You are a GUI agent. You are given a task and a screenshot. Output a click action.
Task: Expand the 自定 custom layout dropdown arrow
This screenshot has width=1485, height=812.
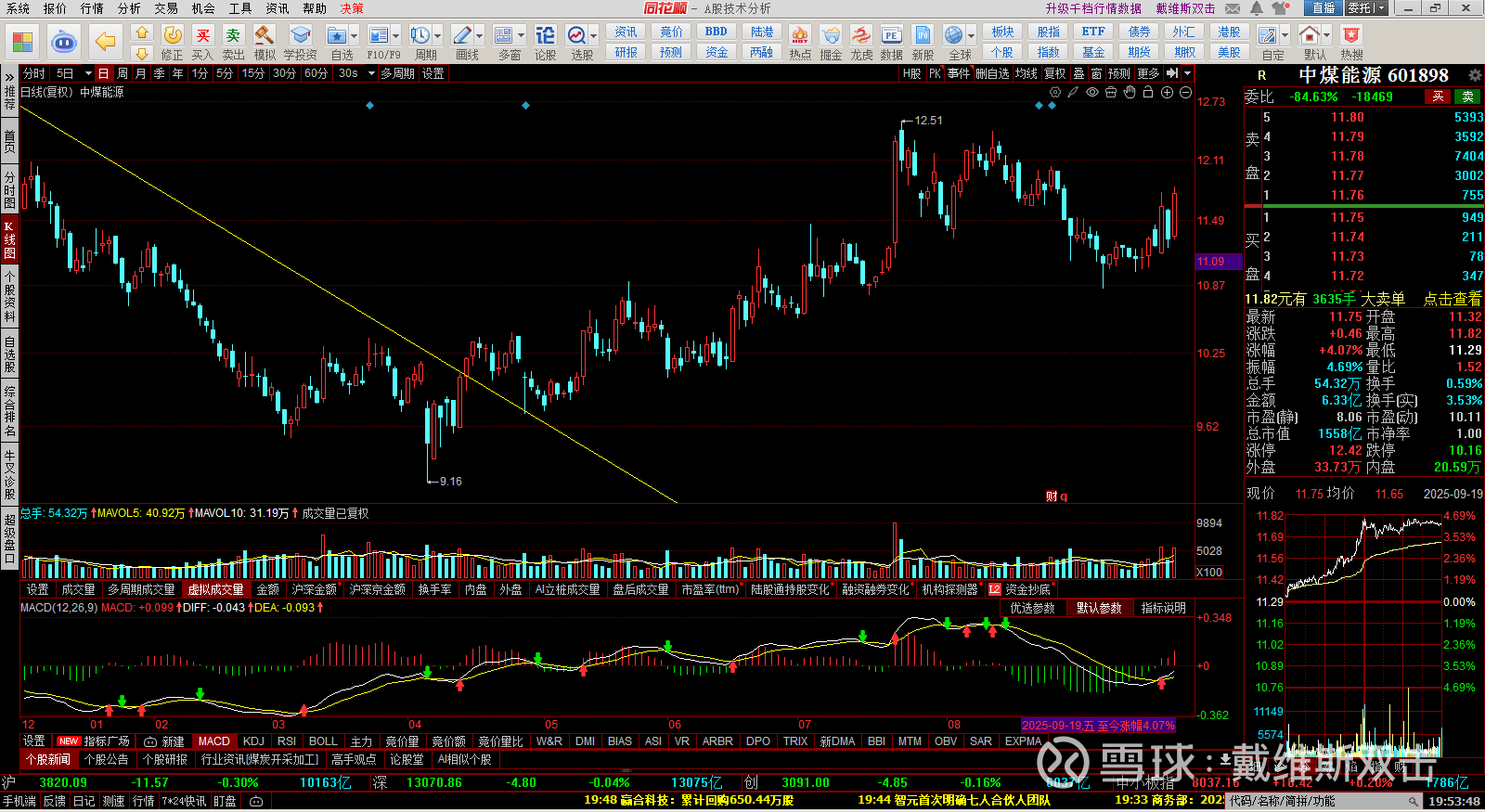[x=1285, y=36]
